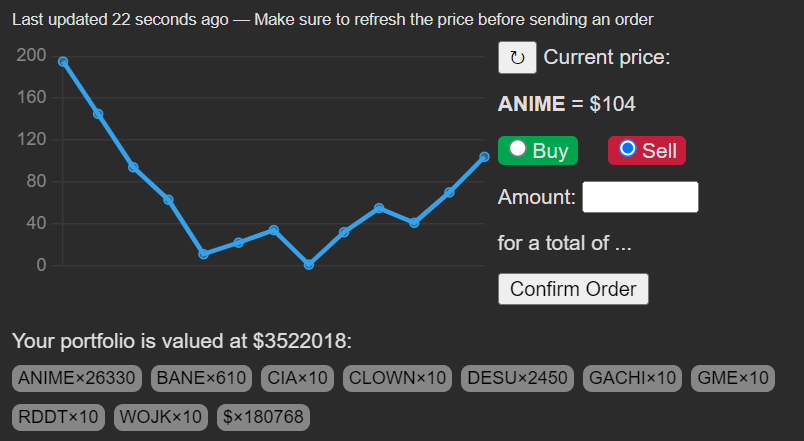Open the WOJK×10 holding tag

(160, 417)
